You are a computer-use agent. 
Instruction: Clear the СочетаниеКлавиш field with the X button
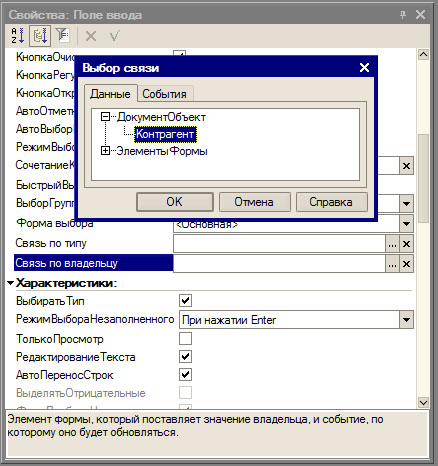click(406, 166)
